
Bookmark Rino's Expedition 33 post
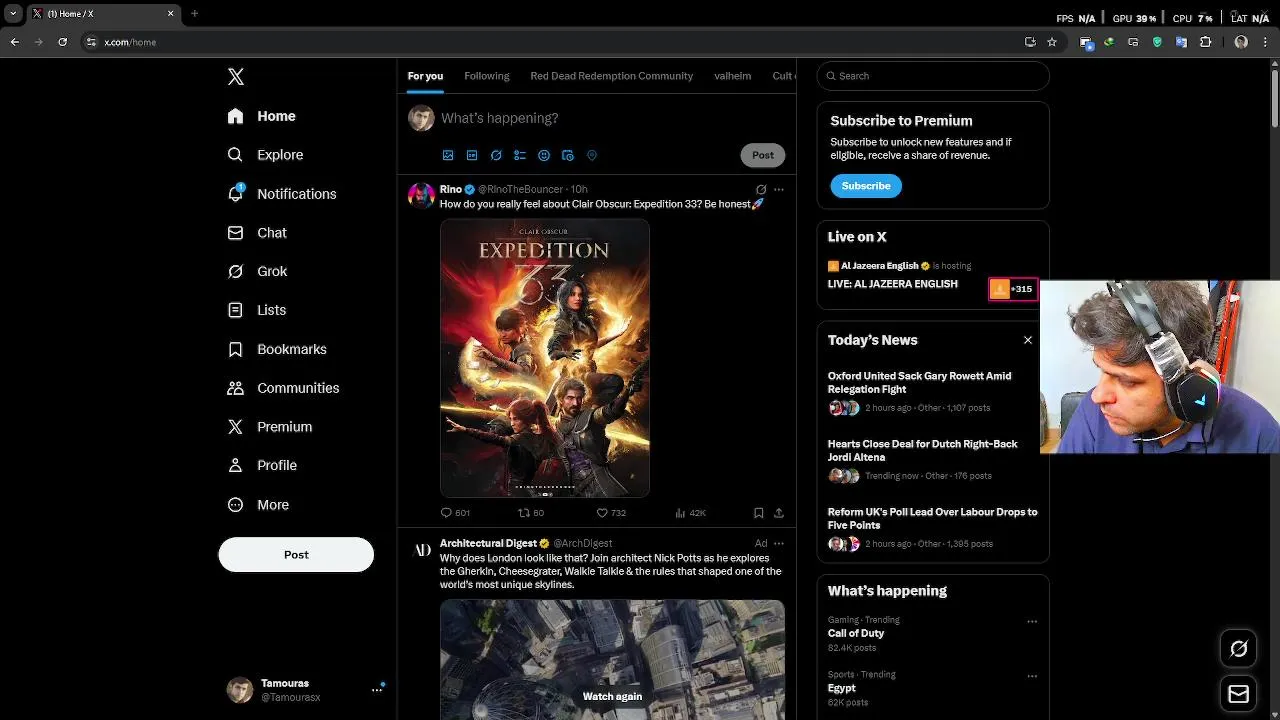click(x=759, y=513)
